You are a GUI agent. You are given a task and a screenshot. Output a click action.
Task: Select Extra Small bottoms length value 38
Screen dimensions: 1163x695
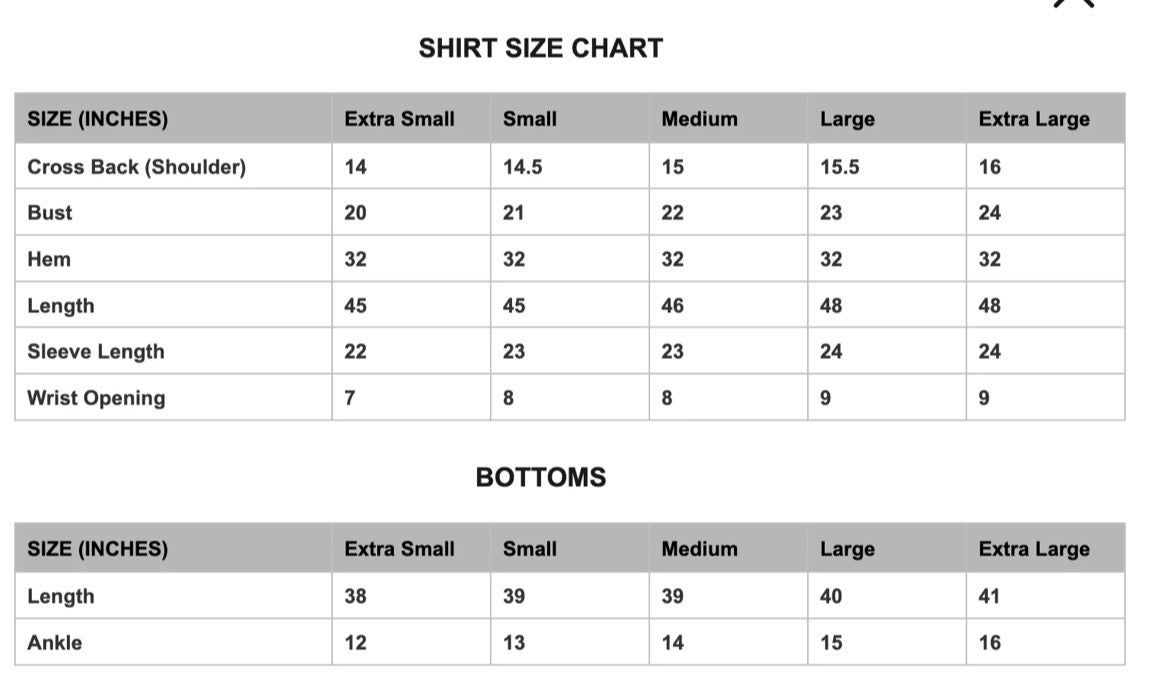point(355,596)
